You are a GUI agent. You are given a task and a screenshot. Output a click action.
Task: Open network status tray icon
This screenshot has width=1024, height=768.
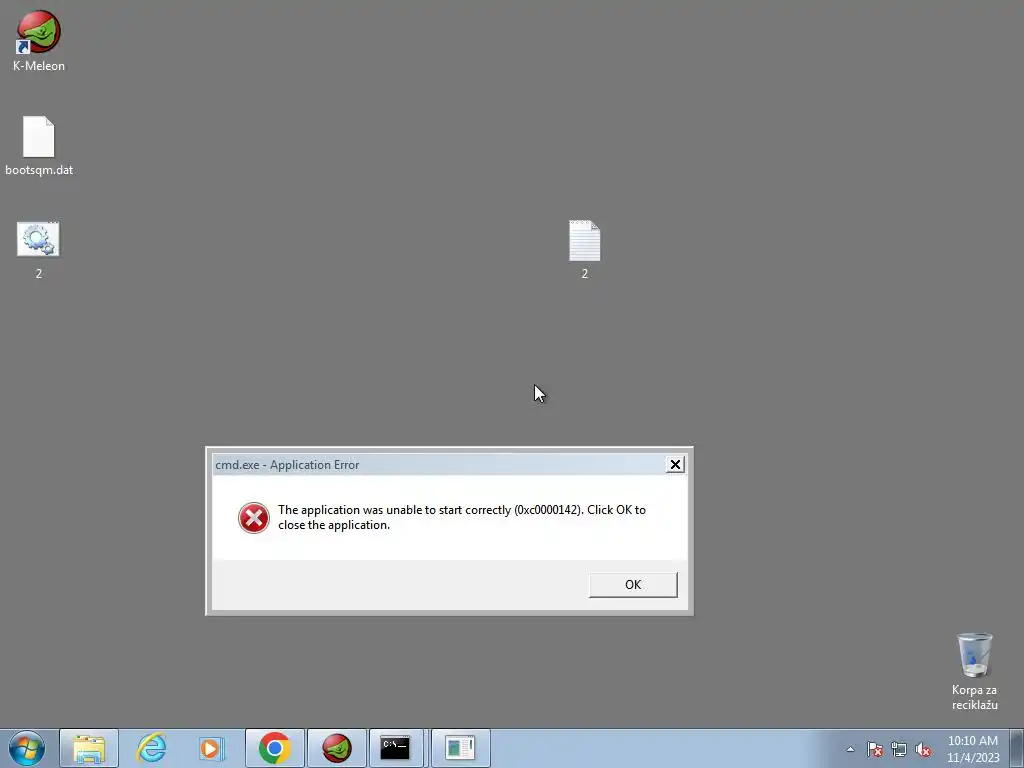pyautogui.click(x=899, y=749)
